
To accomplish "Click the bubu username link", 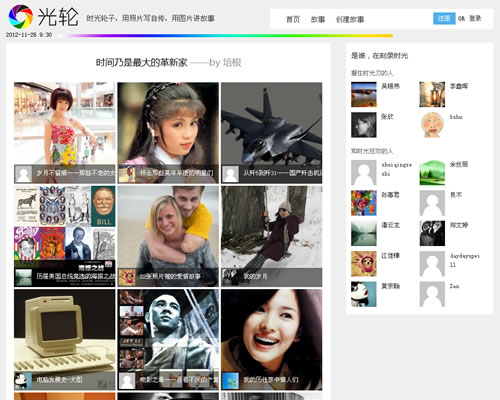I will (x=456, y=117).
